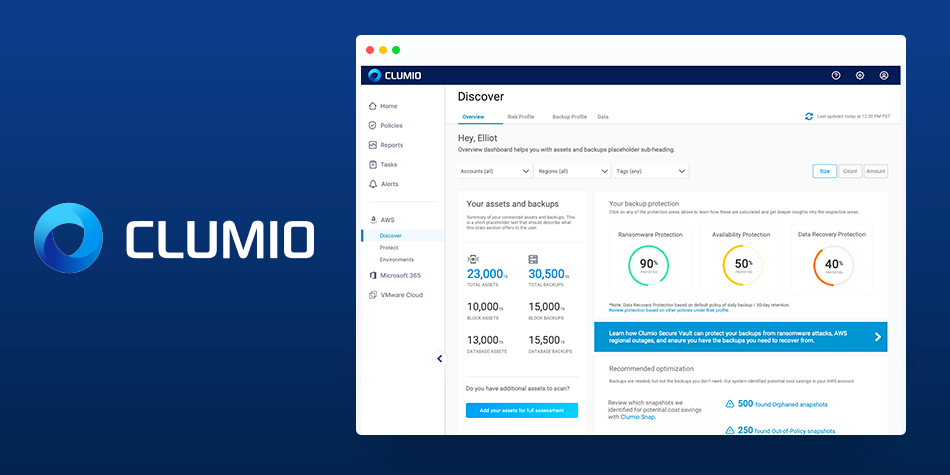Image resolution: width=950 pixels, height=475 pixels.
Task: Open the help question mark icon
Action: 836,76
